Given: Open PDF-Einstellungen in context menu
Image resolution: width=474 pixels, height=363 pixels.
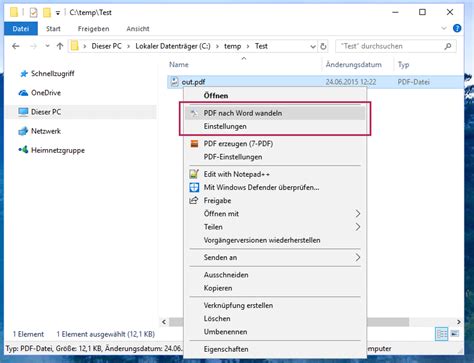Looking at the screenshot, I should pos(275,157).
